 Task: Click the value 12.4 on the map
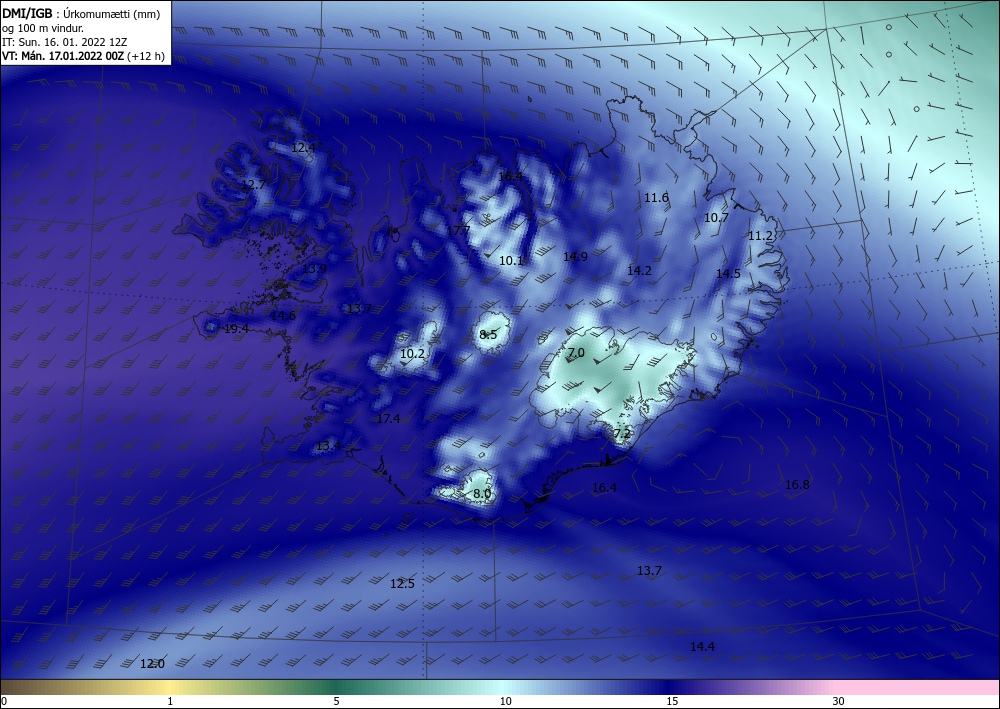[303, 147]
